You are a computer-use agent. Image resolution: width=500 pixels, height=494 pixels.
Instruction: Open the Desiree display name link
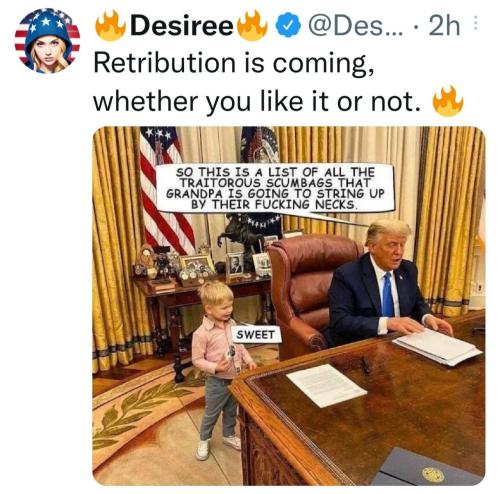point(182,26)
